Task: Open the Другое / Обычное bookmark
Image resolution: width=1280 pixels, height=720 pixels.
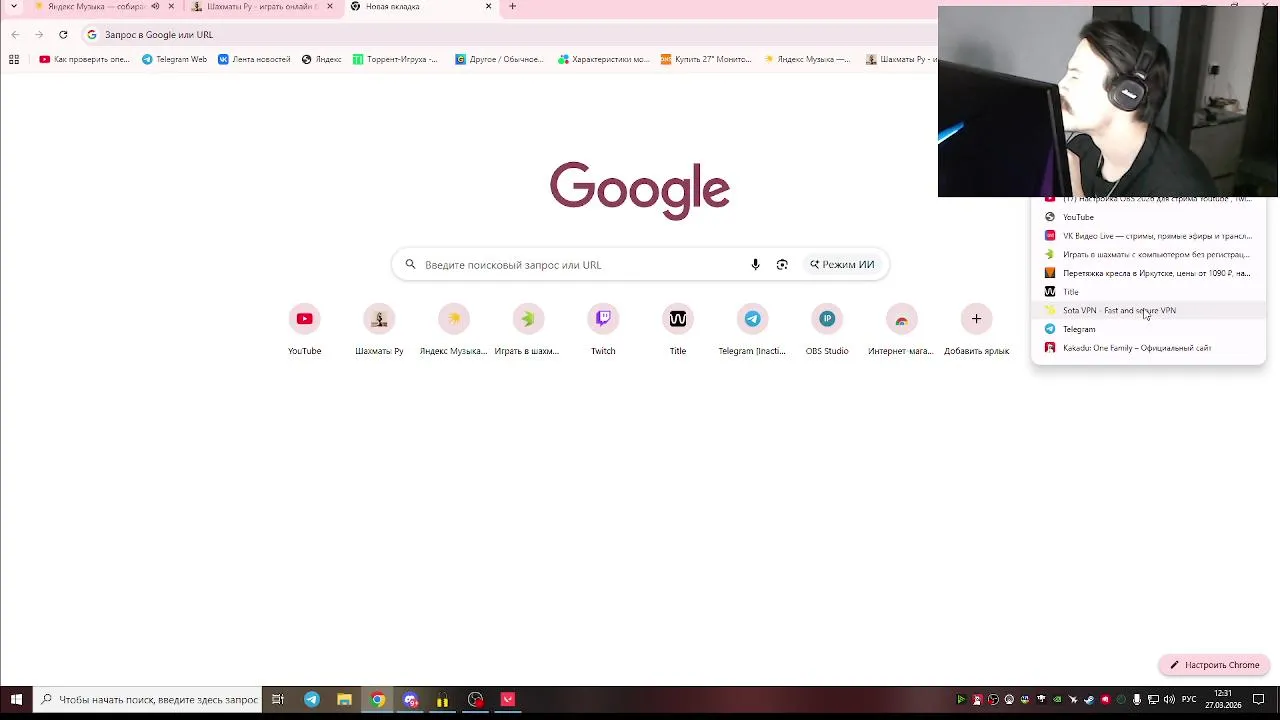Action: coord(499,59)
